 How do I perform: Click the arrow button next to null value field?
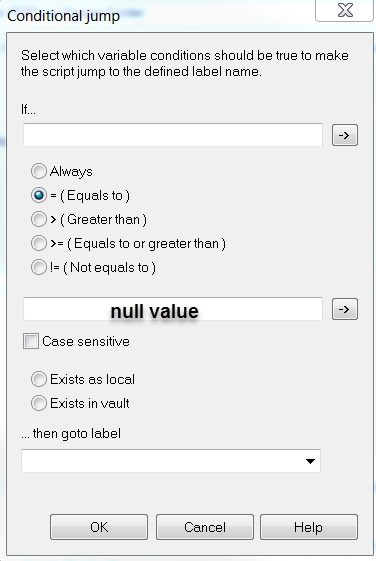345,309
